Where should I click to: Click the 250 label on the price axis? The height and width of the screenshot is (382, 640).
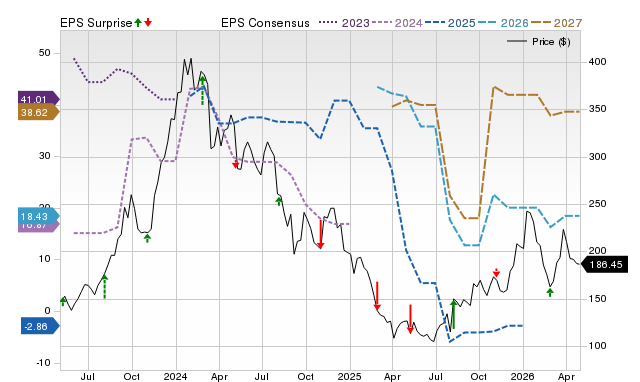pos(597,204)
